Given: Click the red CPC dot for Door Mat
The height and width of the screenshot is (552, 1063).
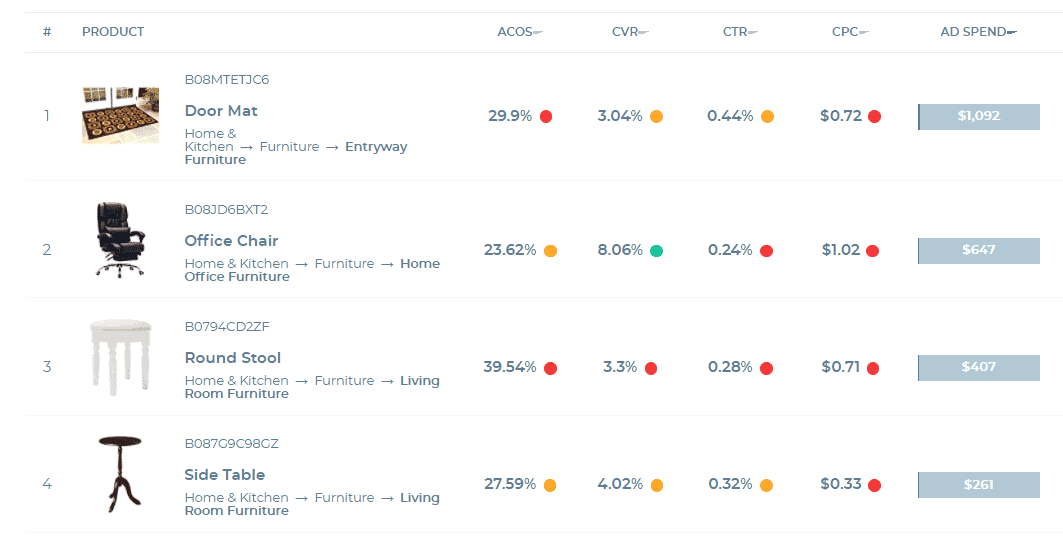Looking at the screenshot, I should tap(874, 116).
